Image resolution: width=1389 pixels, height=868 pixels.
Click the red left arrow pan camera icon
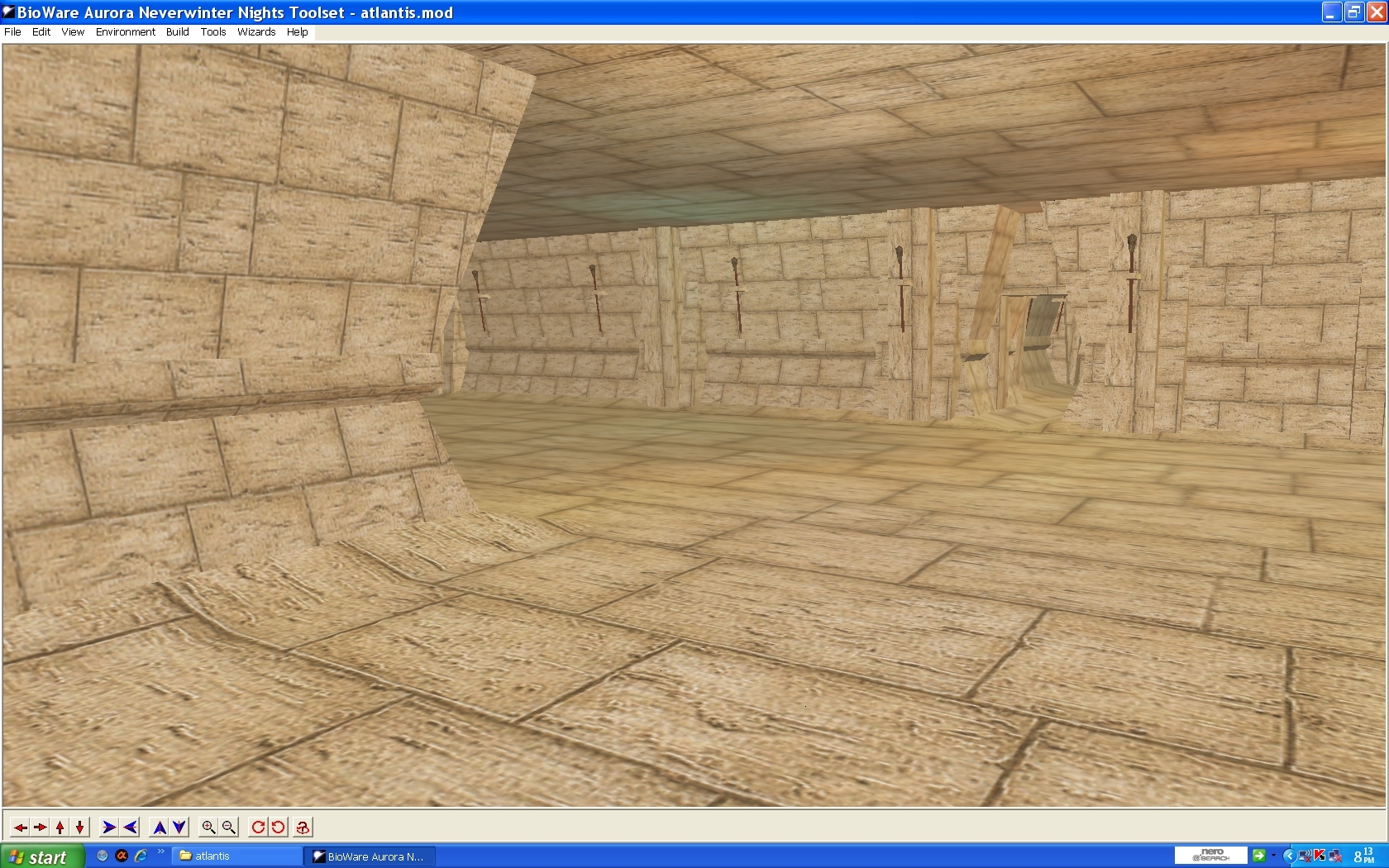coord(20,827)
